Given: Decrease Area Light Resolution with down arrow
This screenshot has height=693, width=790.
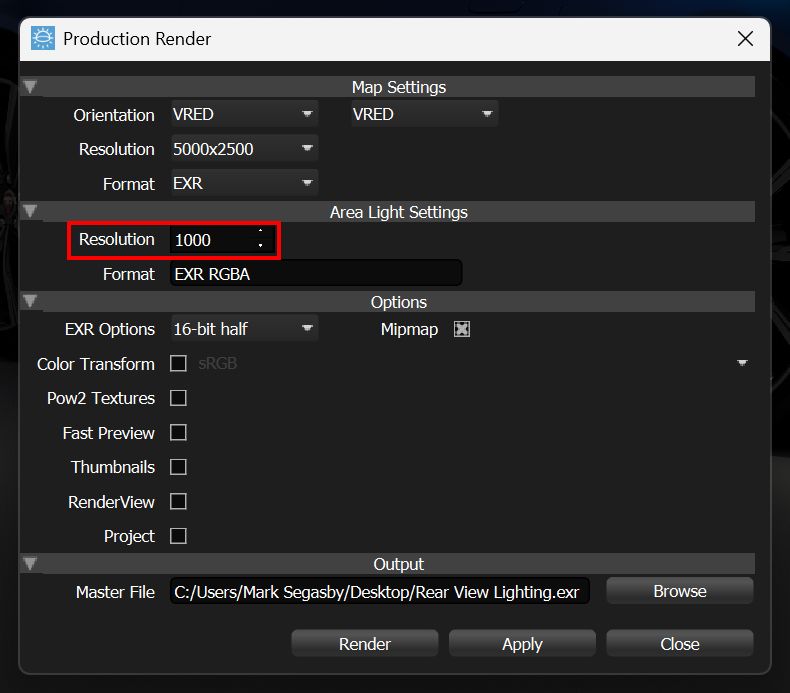Looking at the screenshot, I should point(260,245).
